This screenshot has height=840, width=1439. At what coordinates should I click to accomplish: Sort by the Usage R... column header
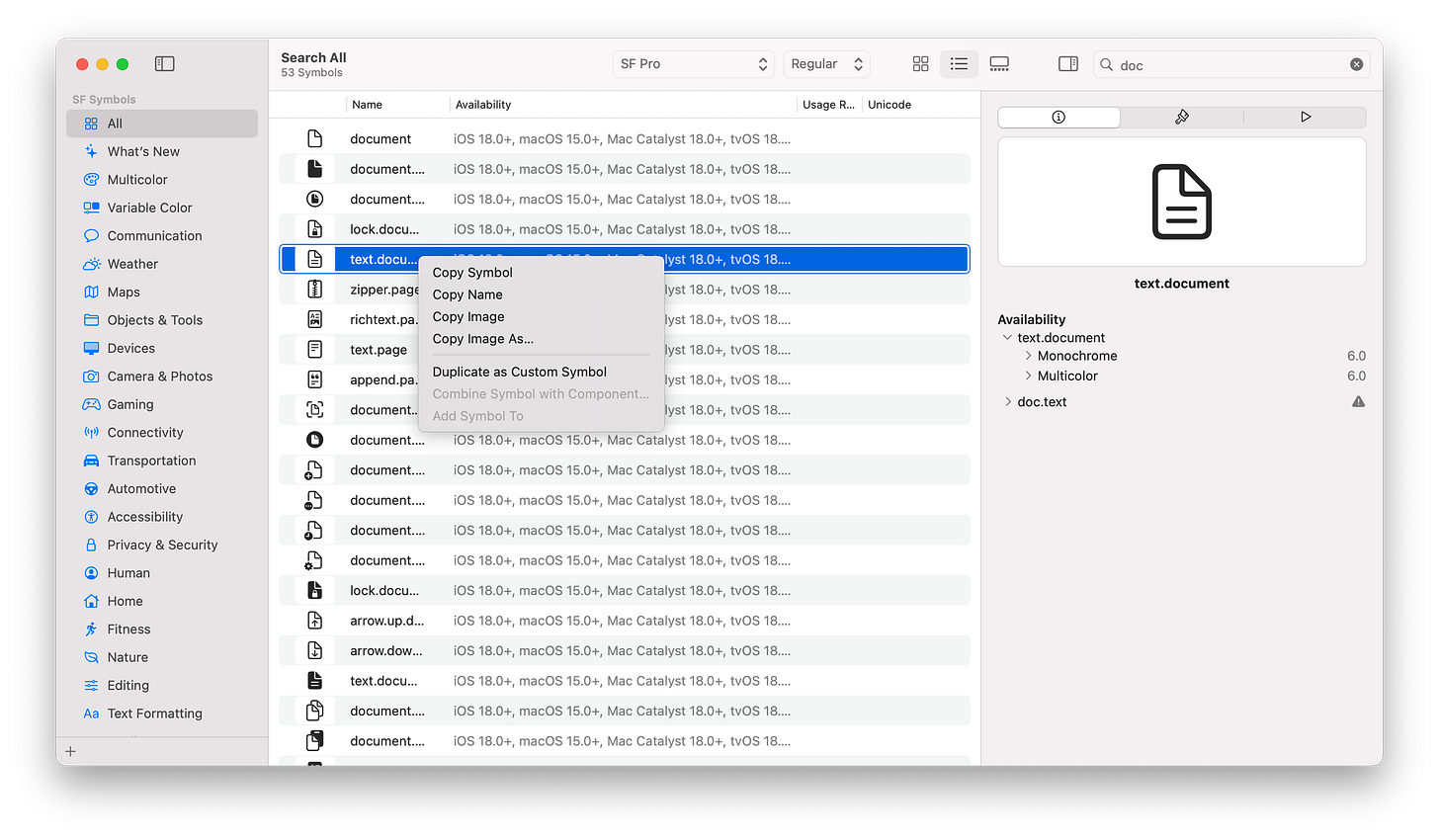coord(828,105)
